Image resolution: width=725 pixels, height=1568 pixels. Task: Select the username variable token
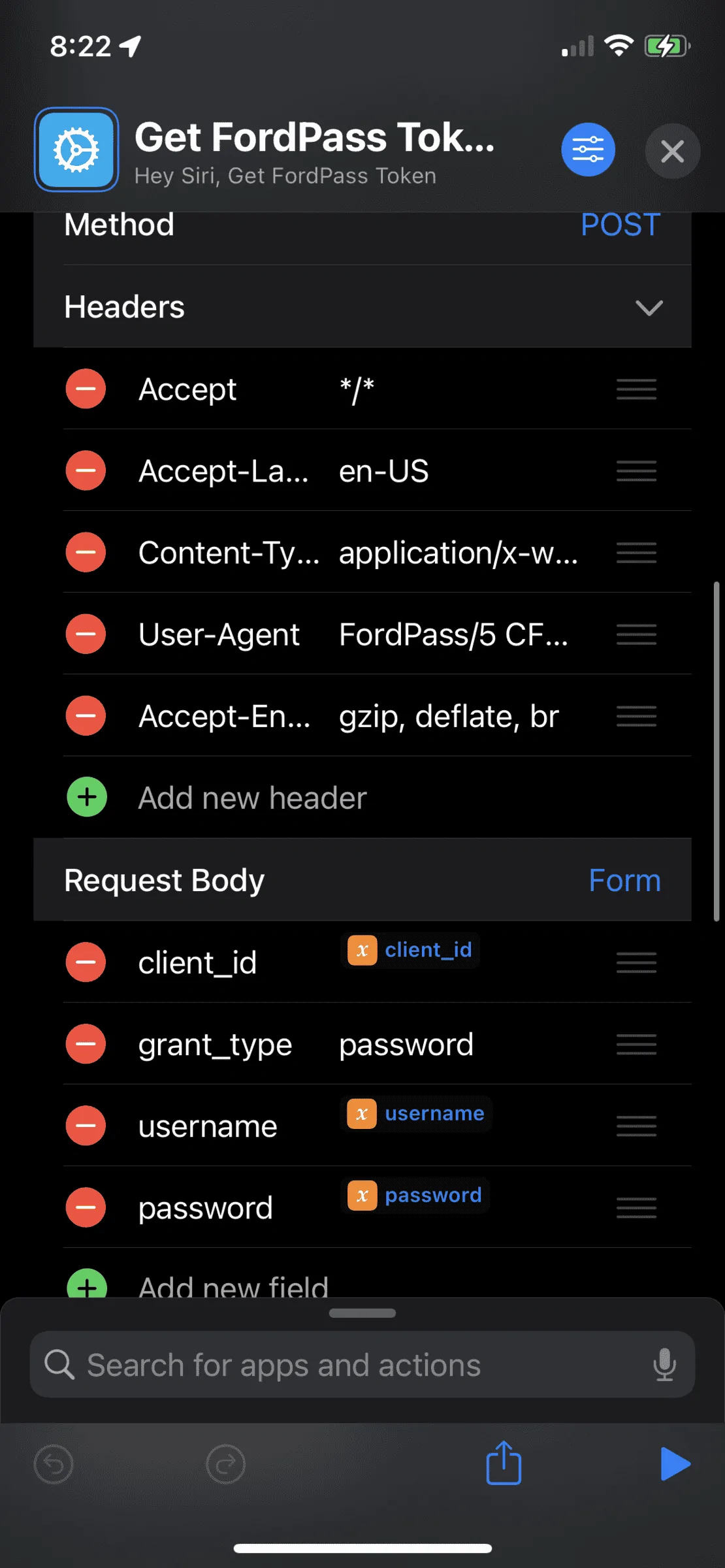tap(416, 1113)
